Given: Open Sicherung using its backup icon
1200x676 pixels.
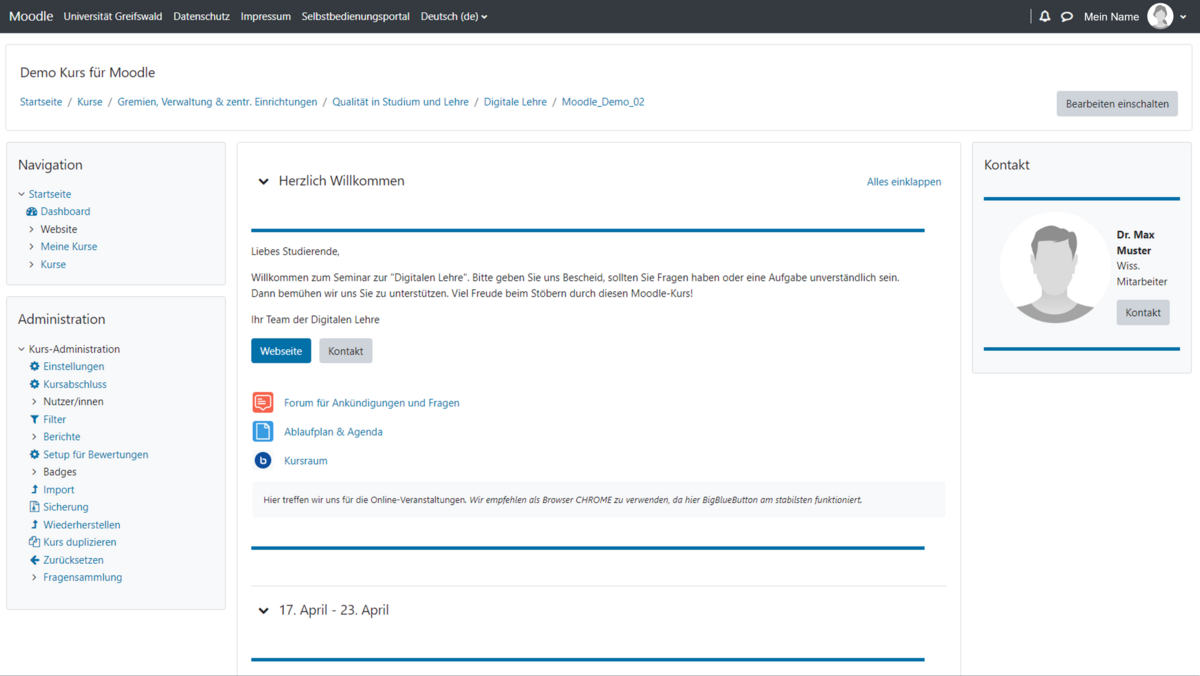Looking at the screenshot, I should point(35,507).
